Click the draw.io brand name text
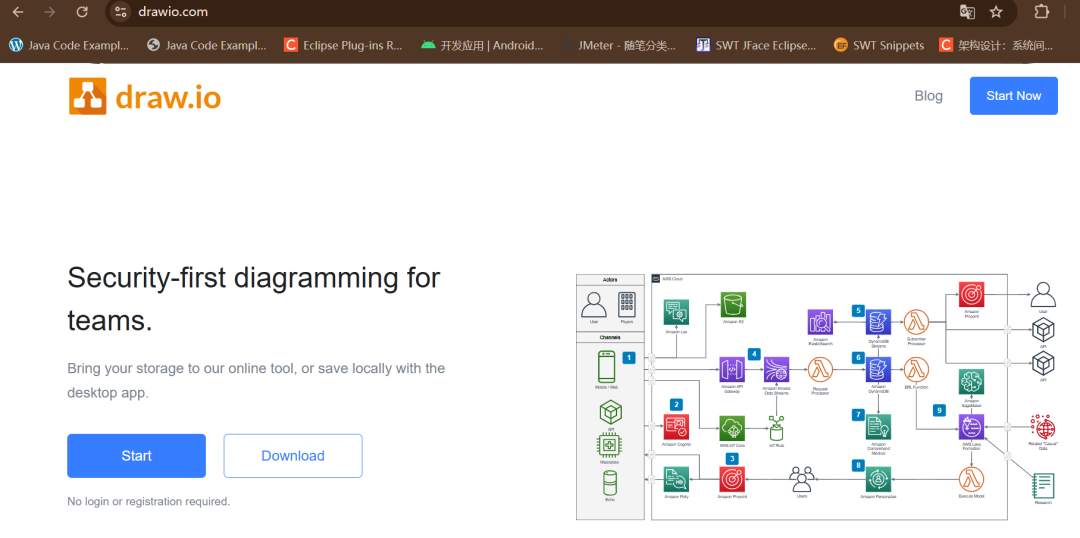Image resolution: width=1080 pixels, height=538 pixels. (168, 98)
